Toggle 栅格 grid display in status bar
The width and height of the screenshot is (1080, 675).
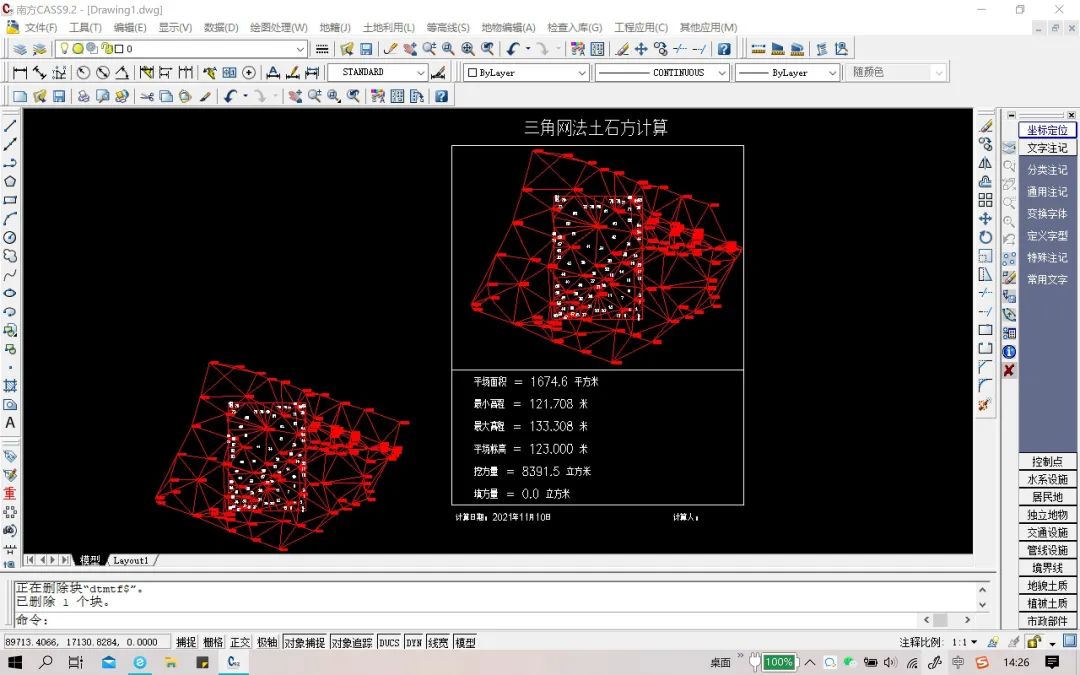coord(213,643)
